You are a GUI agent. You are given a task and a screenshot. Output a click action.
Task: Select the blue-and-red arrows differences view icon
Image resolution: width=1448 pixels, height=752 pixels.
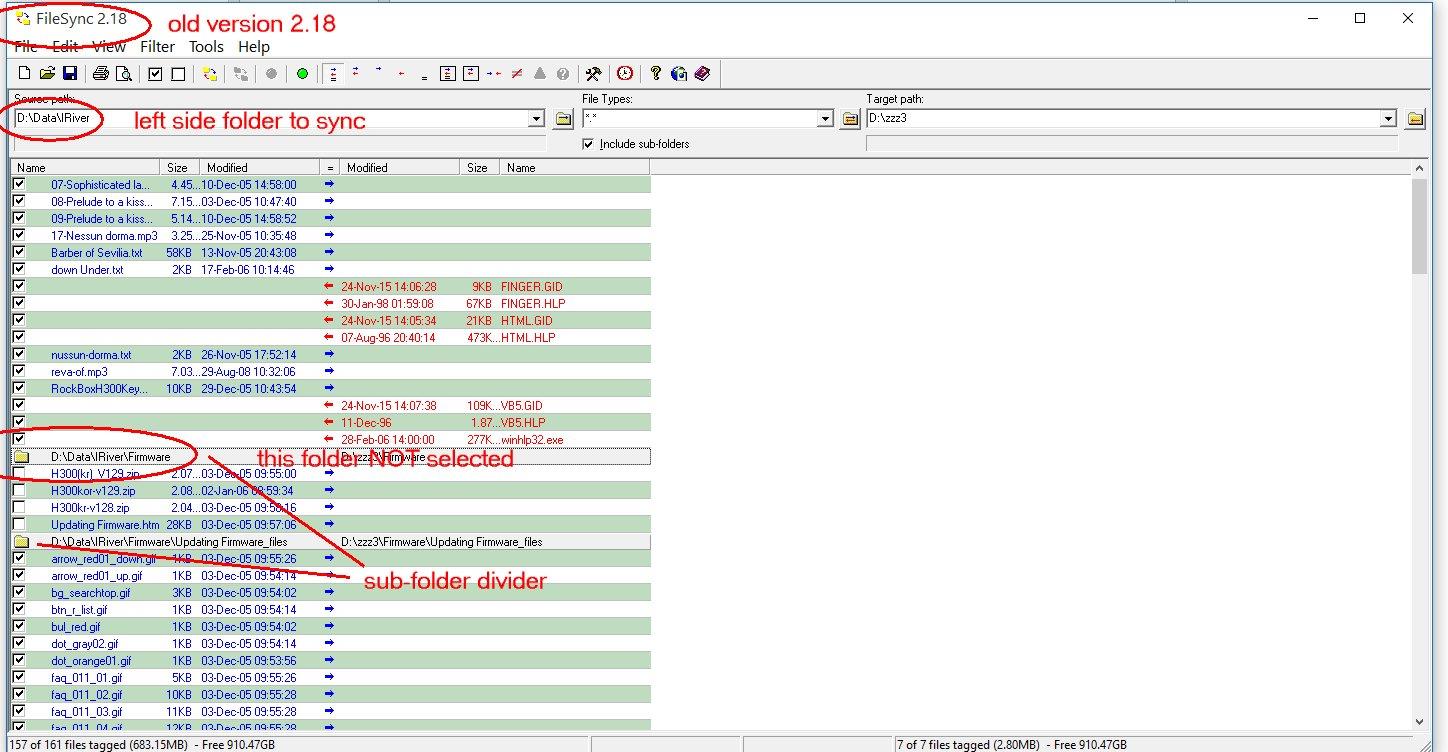(x=356, y=73)
